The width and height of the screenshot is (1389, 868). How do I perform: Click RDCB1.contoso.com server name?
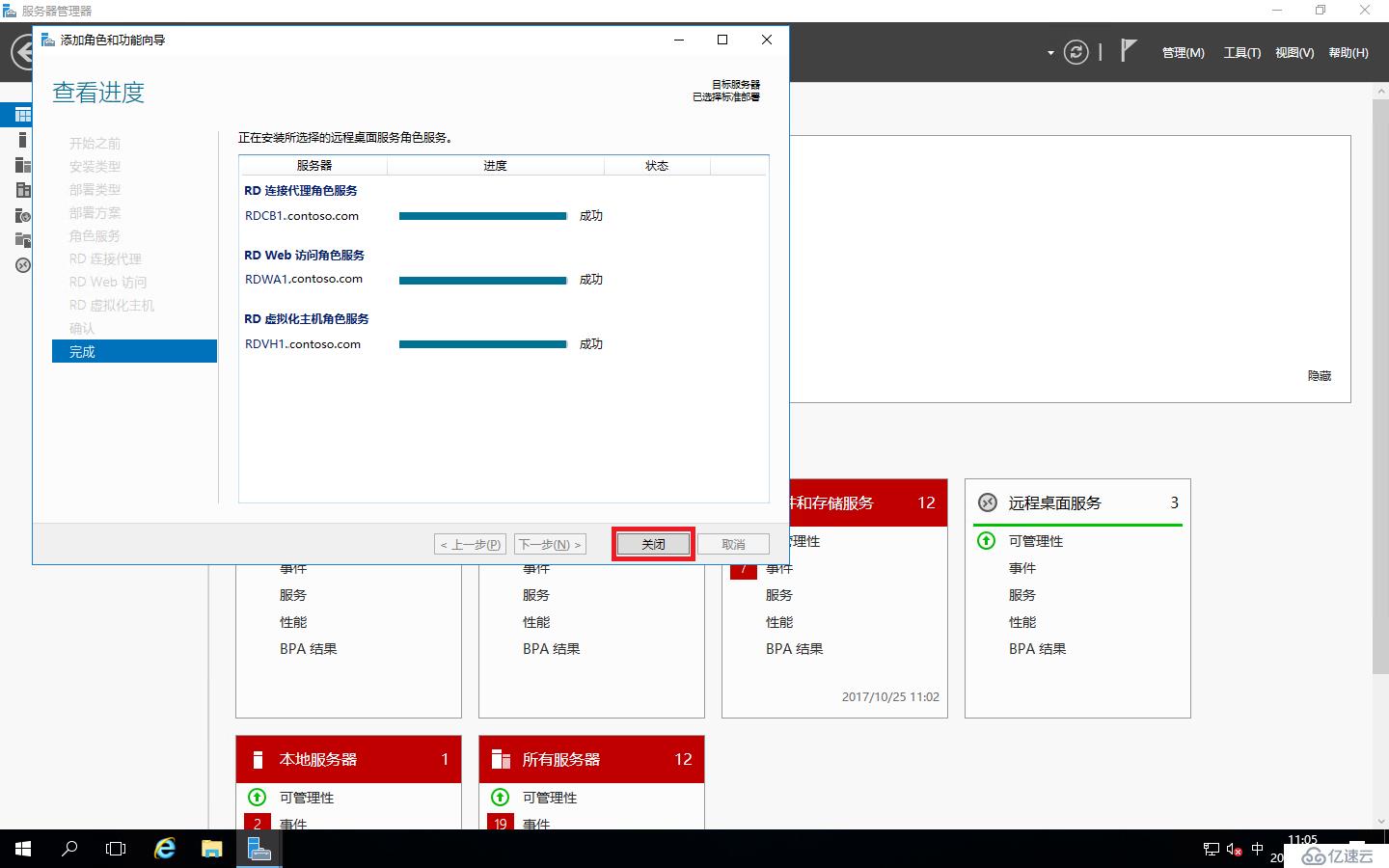click(302, 216)
